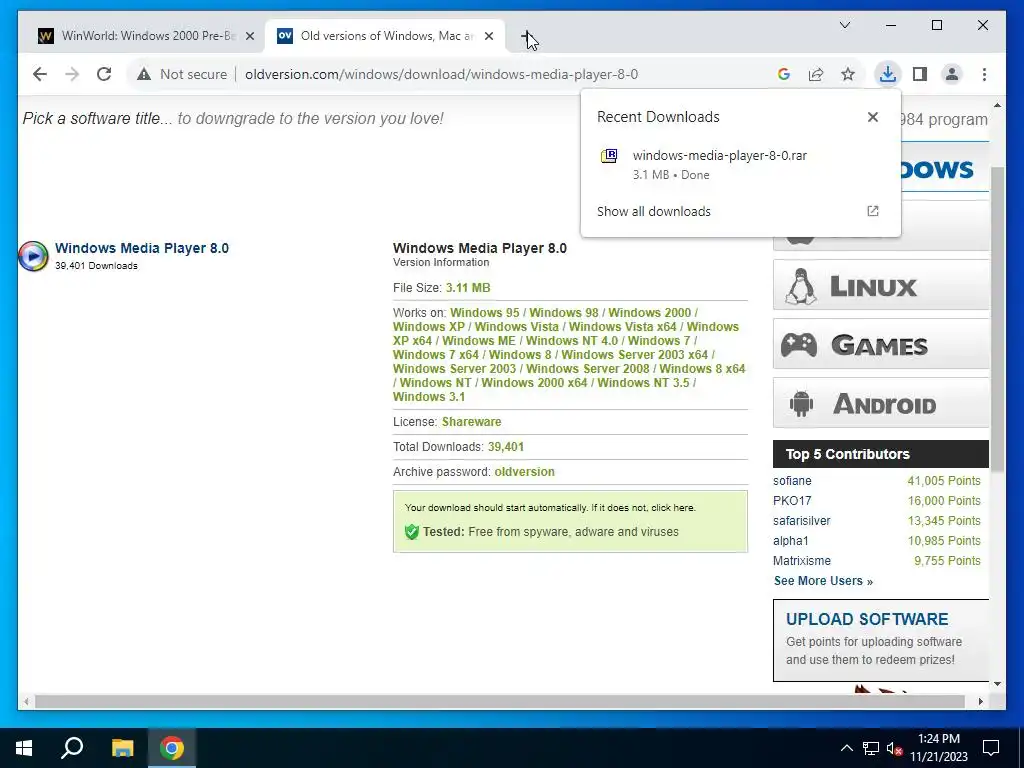Viewport: 1024px width, 768px height.
Task: Click the Google search icon in the address bar
Action: (x=784, y=74)
